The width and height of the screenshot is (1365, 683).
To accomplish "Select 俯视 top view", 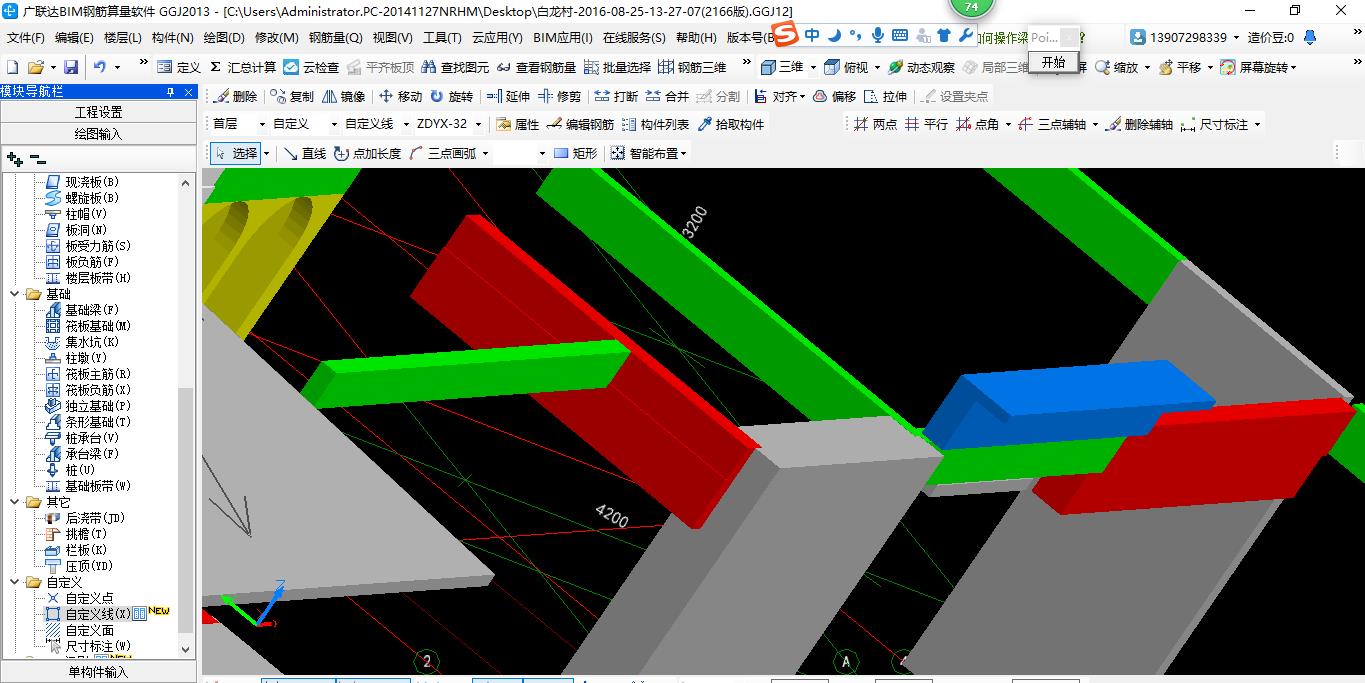I will (x=848, y=67).
